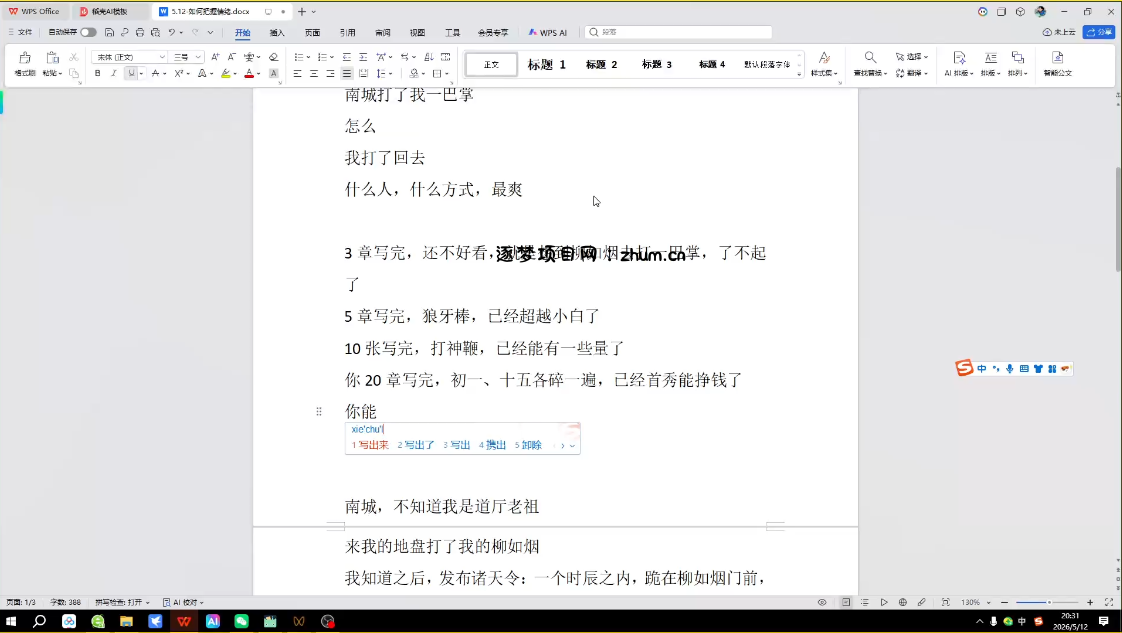Switch to web layout view globe icon

click(902, 602)
